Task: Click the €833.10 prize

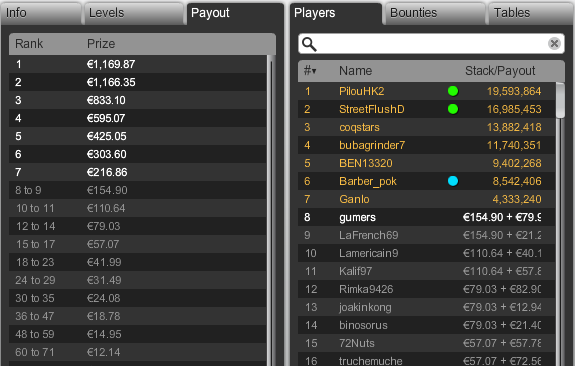Action: tap(106, 100)
